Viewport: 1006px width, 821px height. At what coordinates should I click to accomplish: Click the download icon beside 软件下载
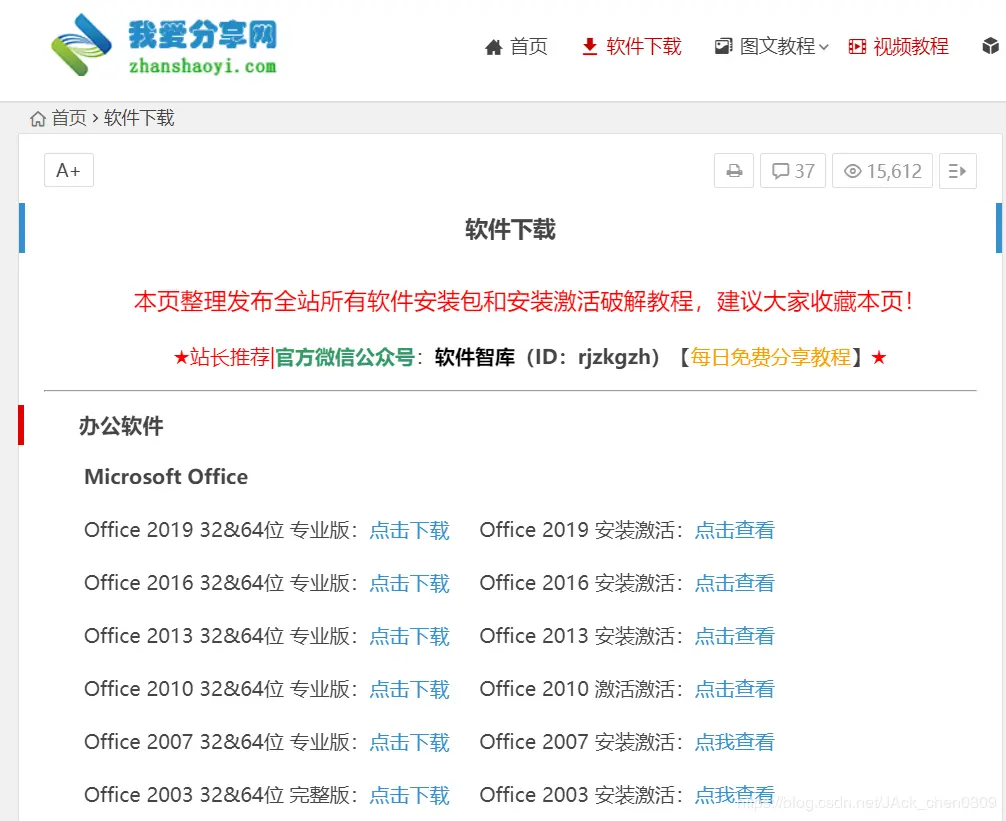point(590,47)
